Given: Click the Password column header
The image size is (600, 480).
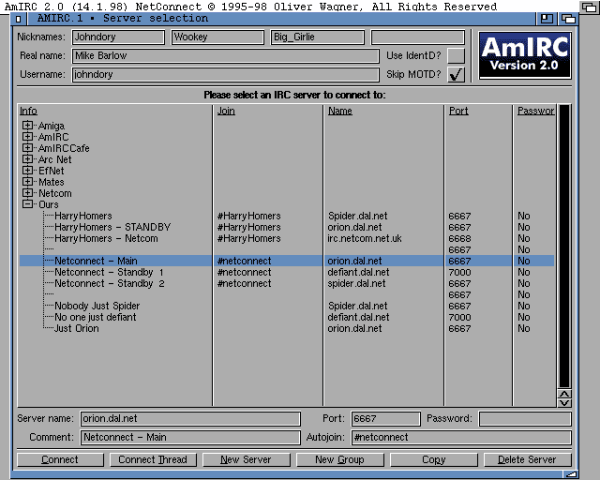Looking at the screenshot, I should (536, 111).
